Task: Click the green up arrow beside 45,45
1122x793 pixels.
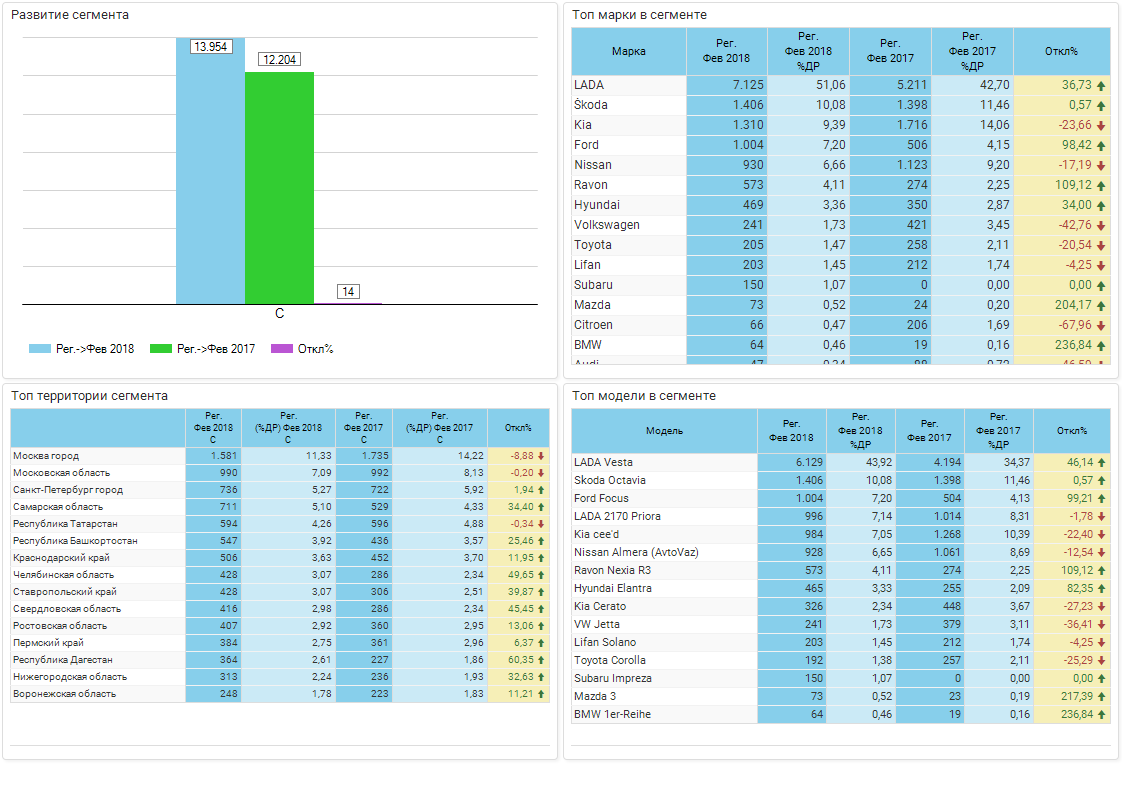Action: 541,609
